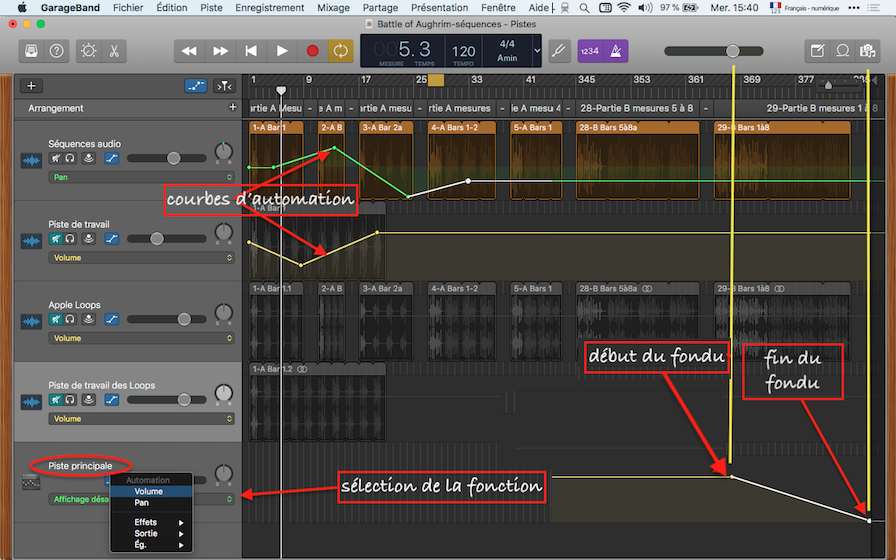
Task: Click the Rewind transport button
Action: tap(189, 51)
